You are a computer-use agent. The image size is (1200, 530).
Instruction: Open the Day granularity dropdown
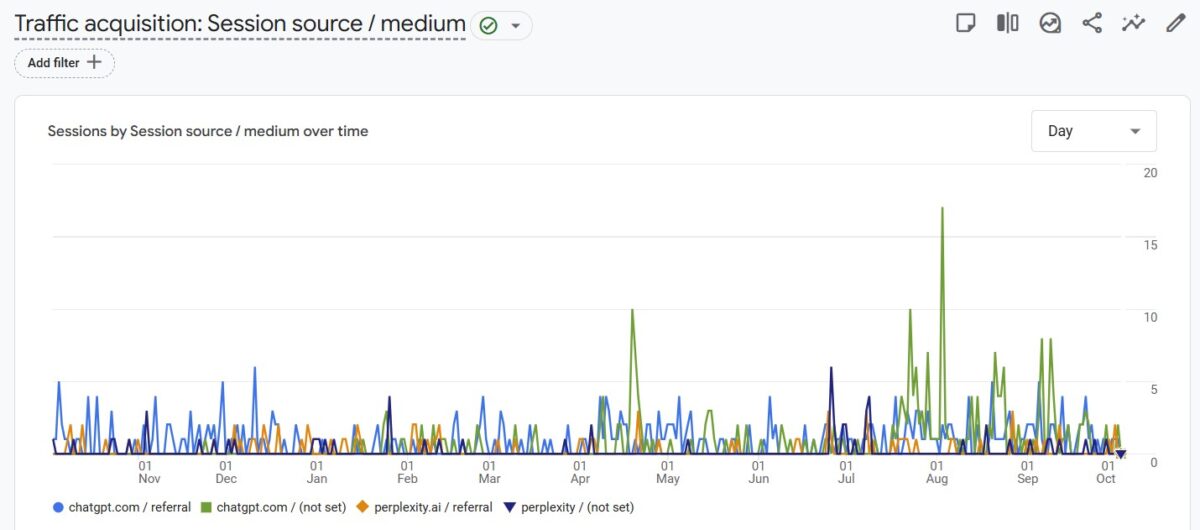coord(1093,131)
